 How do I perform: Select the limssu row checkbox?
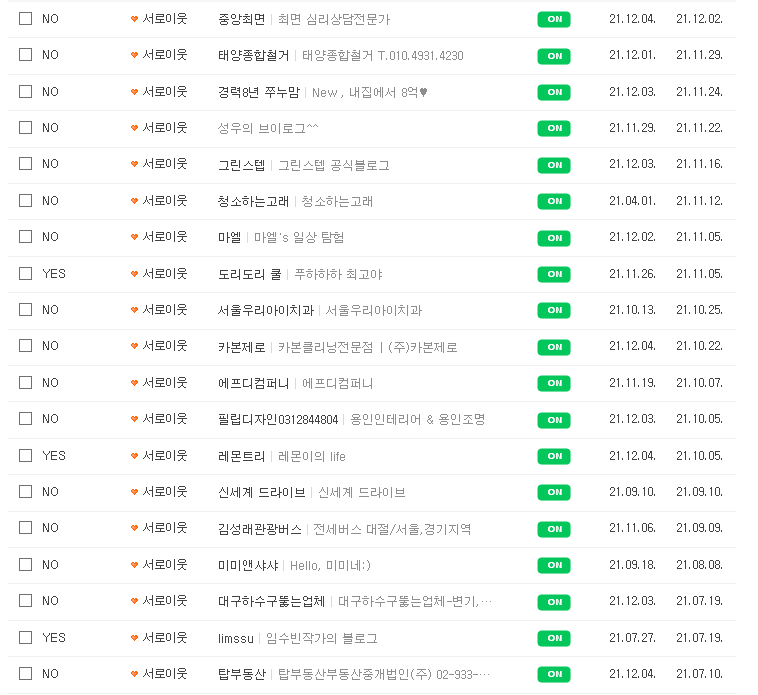click(x=26, y=637)
